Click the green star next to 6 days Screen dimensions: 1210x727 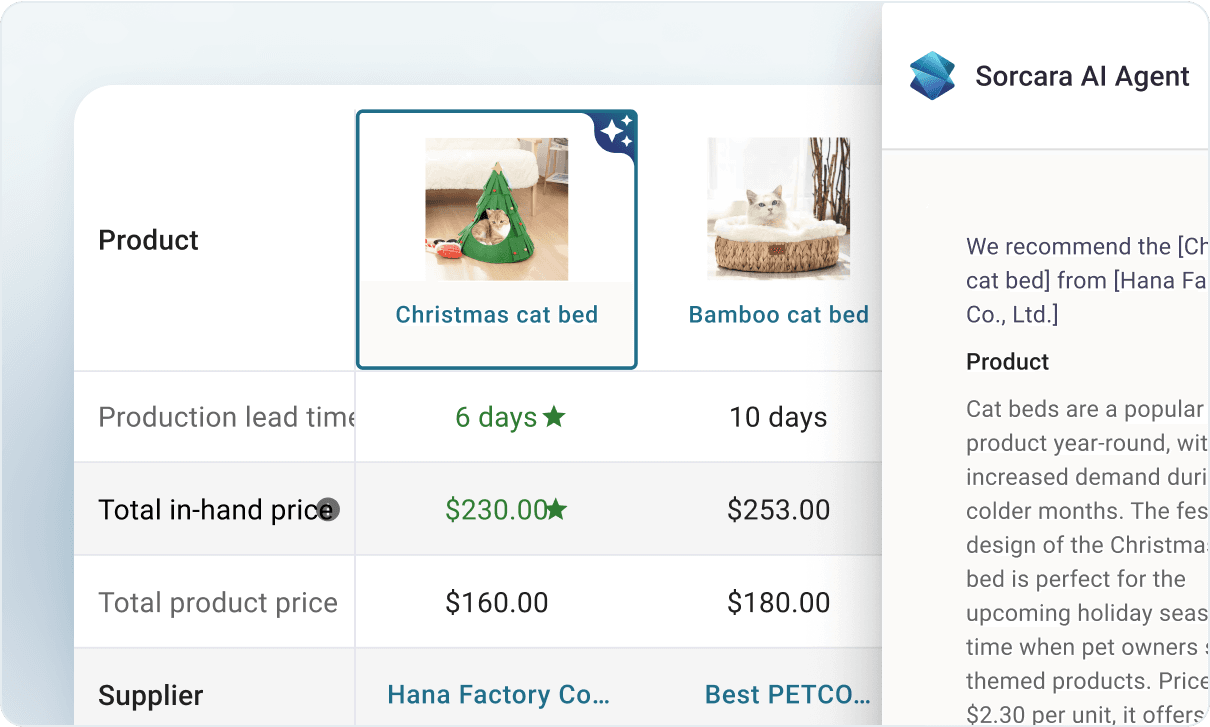coord(554,417)
